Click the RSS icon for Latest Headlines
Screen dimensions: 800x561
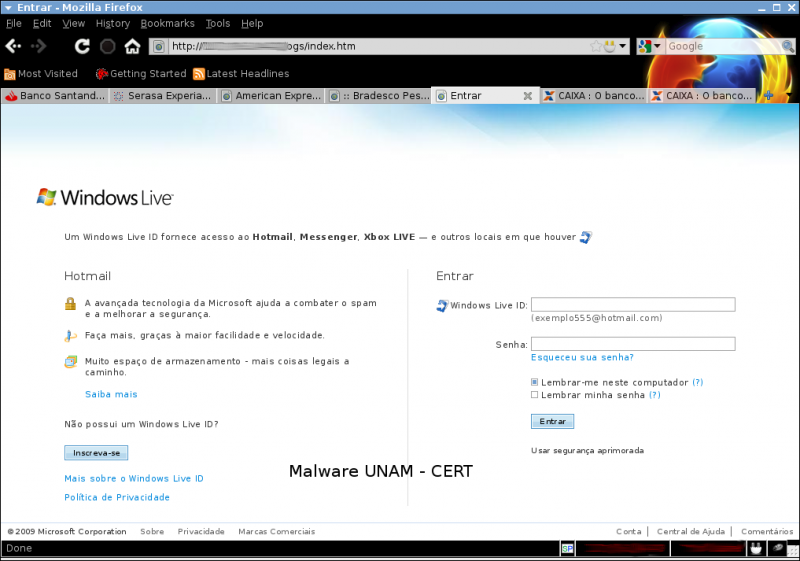198,74
